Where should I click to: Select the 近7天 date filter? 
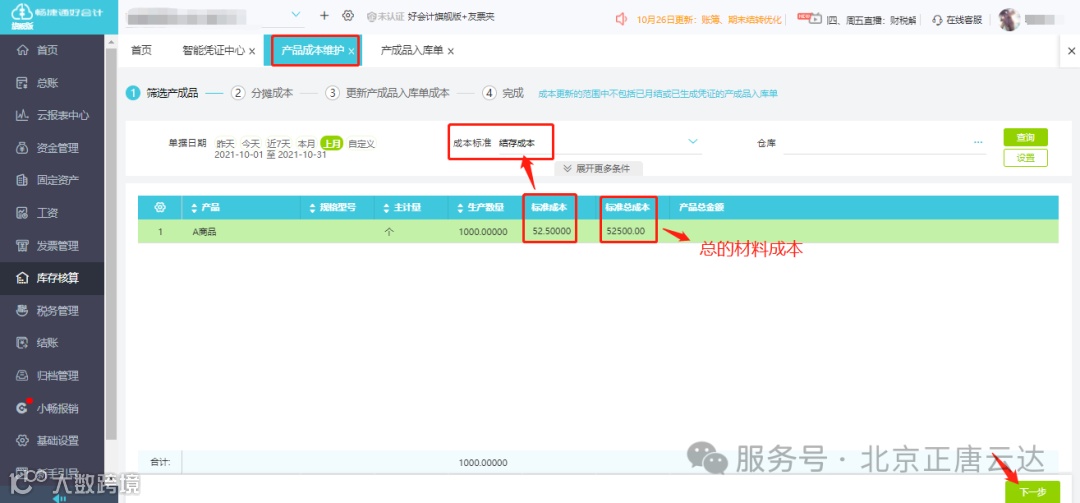pos(279,144)
